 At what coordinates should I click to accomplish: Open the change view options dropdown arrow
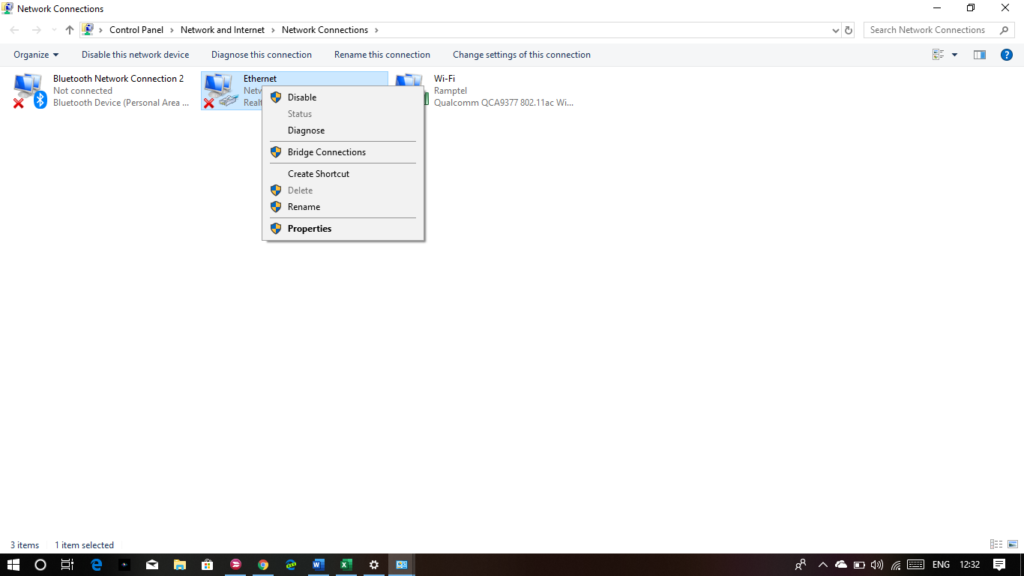[954, 55]
